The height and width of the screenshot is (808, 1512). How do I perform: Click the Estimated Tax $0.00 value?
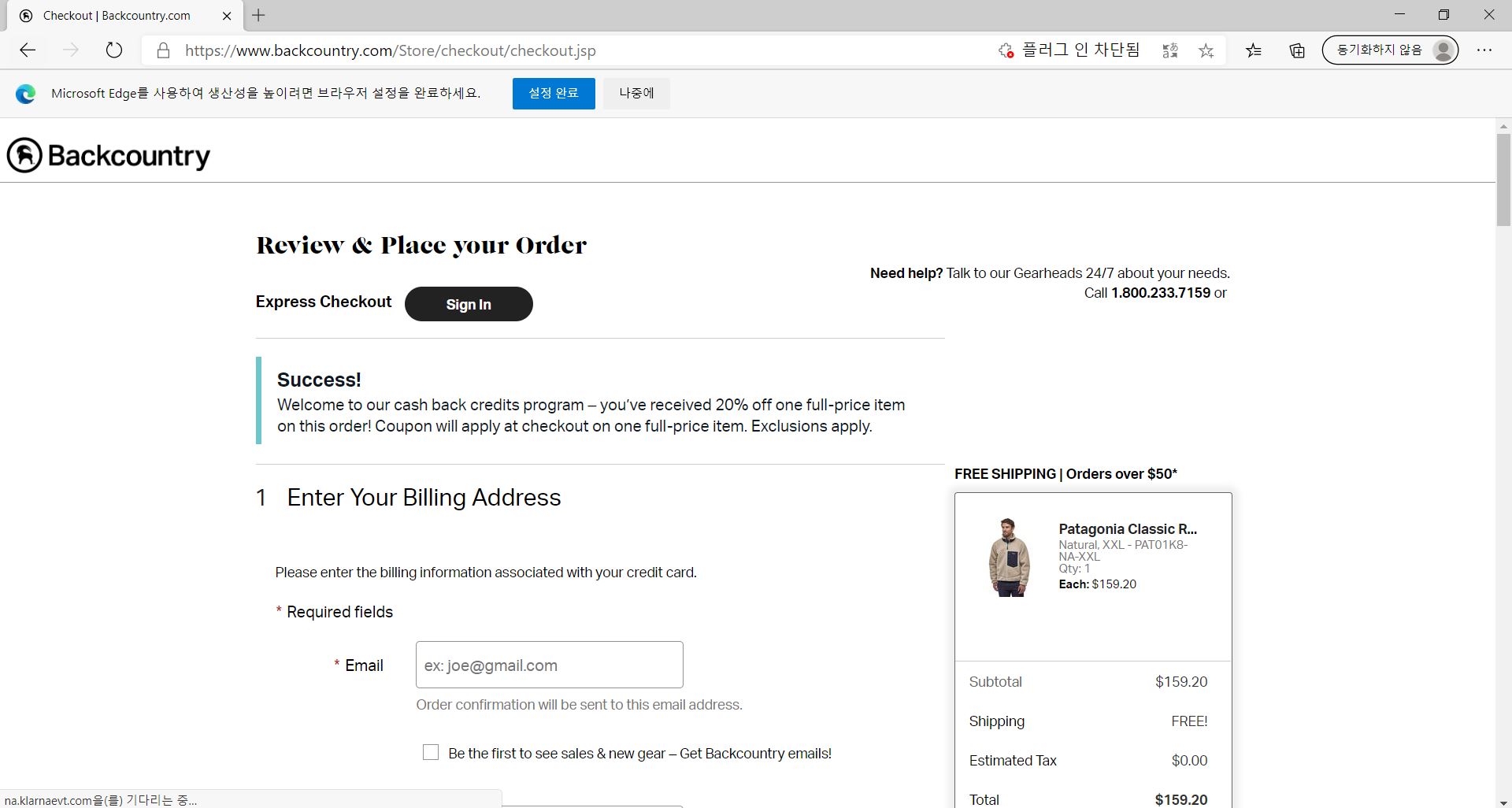[1189, 761]
